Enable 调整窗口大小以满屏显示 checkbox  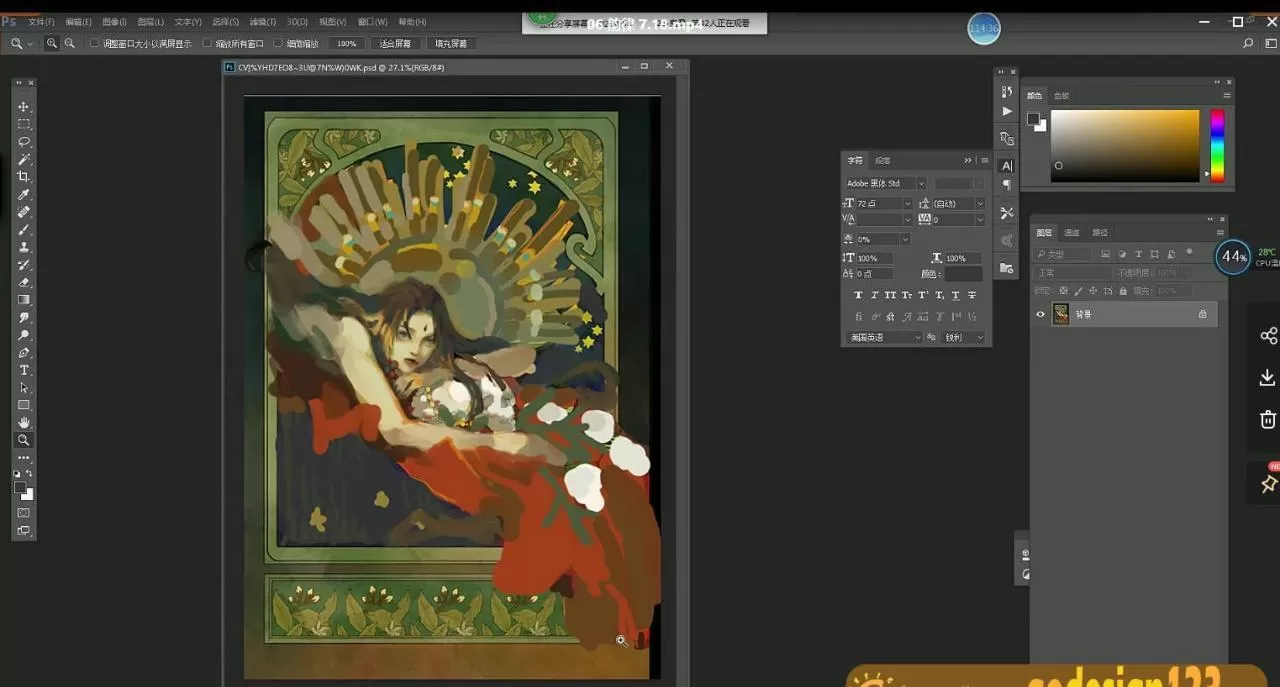(95, 44)
